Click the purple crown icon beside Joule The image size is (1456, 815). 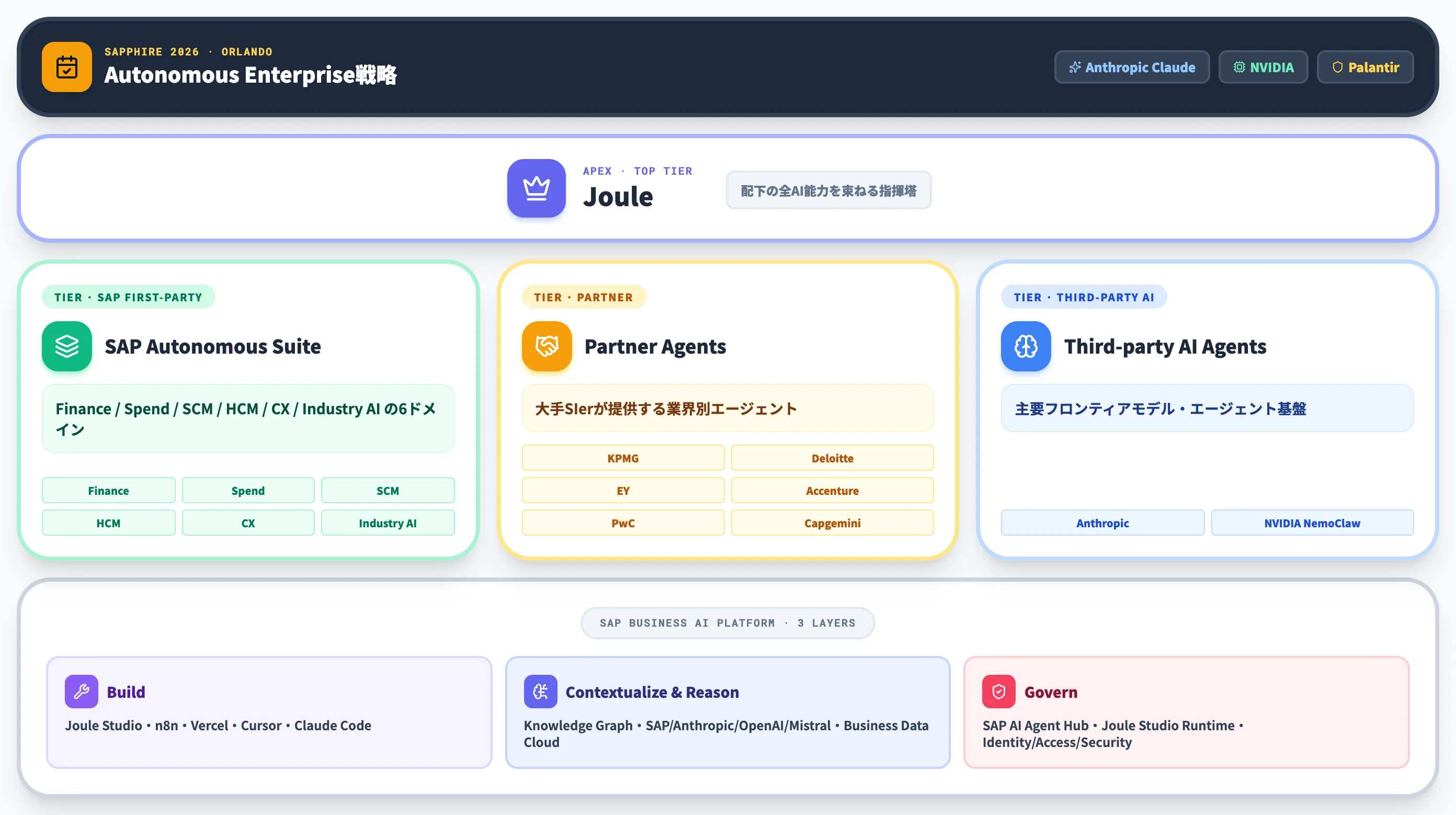point(537,188)
